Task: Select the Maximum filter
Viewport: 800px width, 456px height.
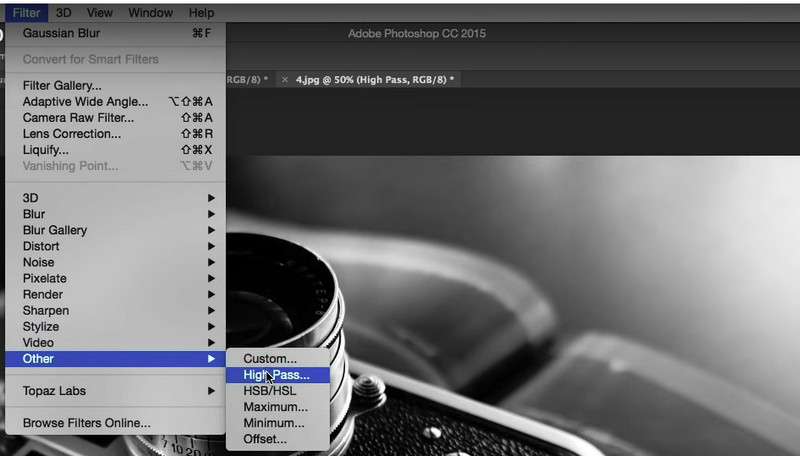Action: pyautogui.click(x=278, y=407)
